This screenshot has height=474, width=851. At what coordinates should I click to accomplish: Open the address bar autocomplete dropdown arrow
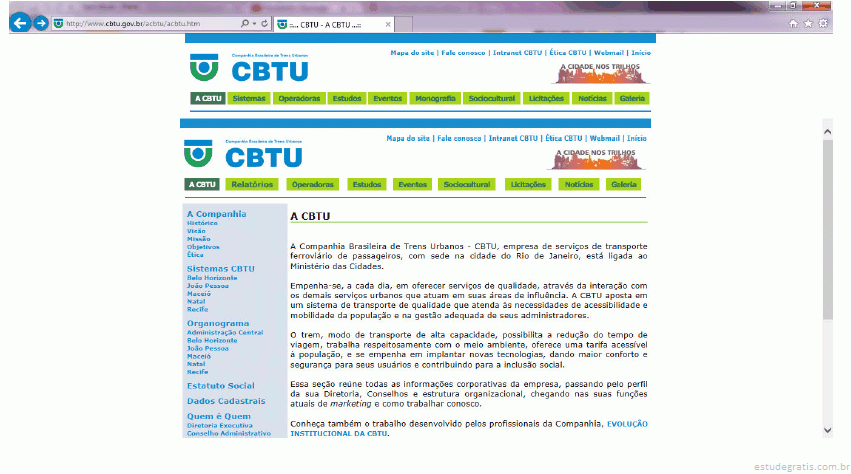click(254, 24)
